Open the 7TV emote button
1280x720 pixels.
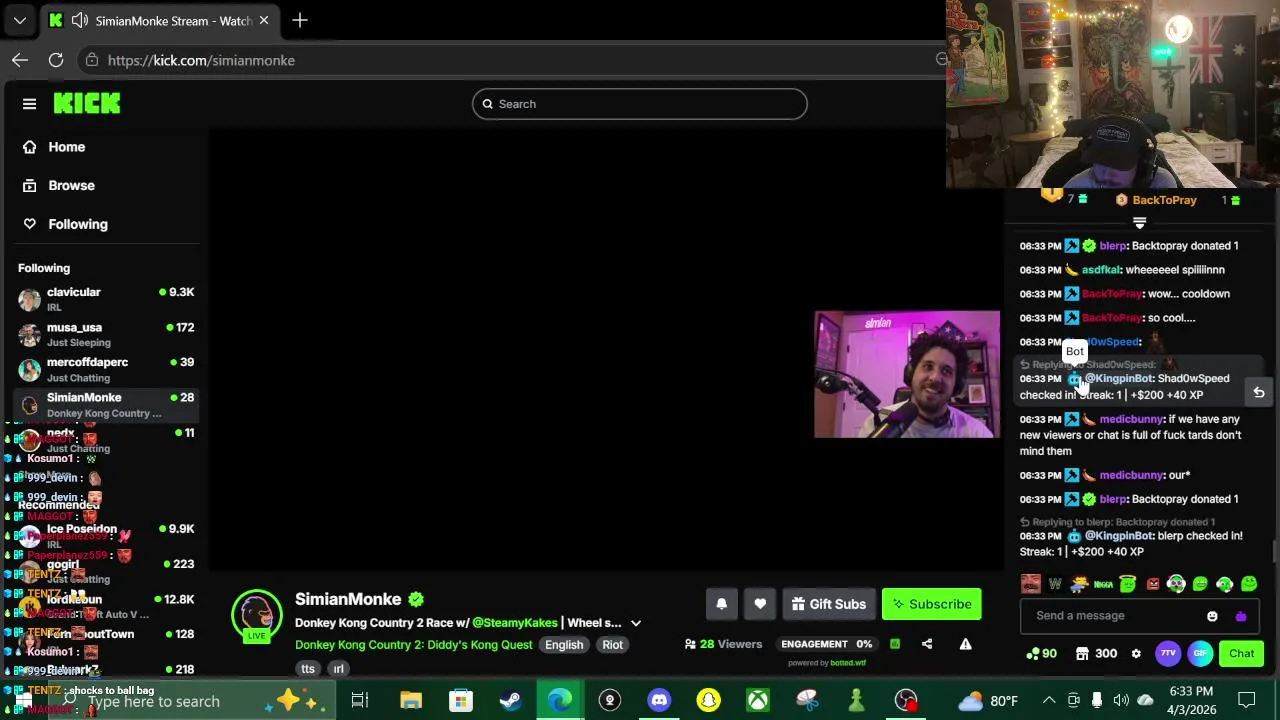(1168, 654)
